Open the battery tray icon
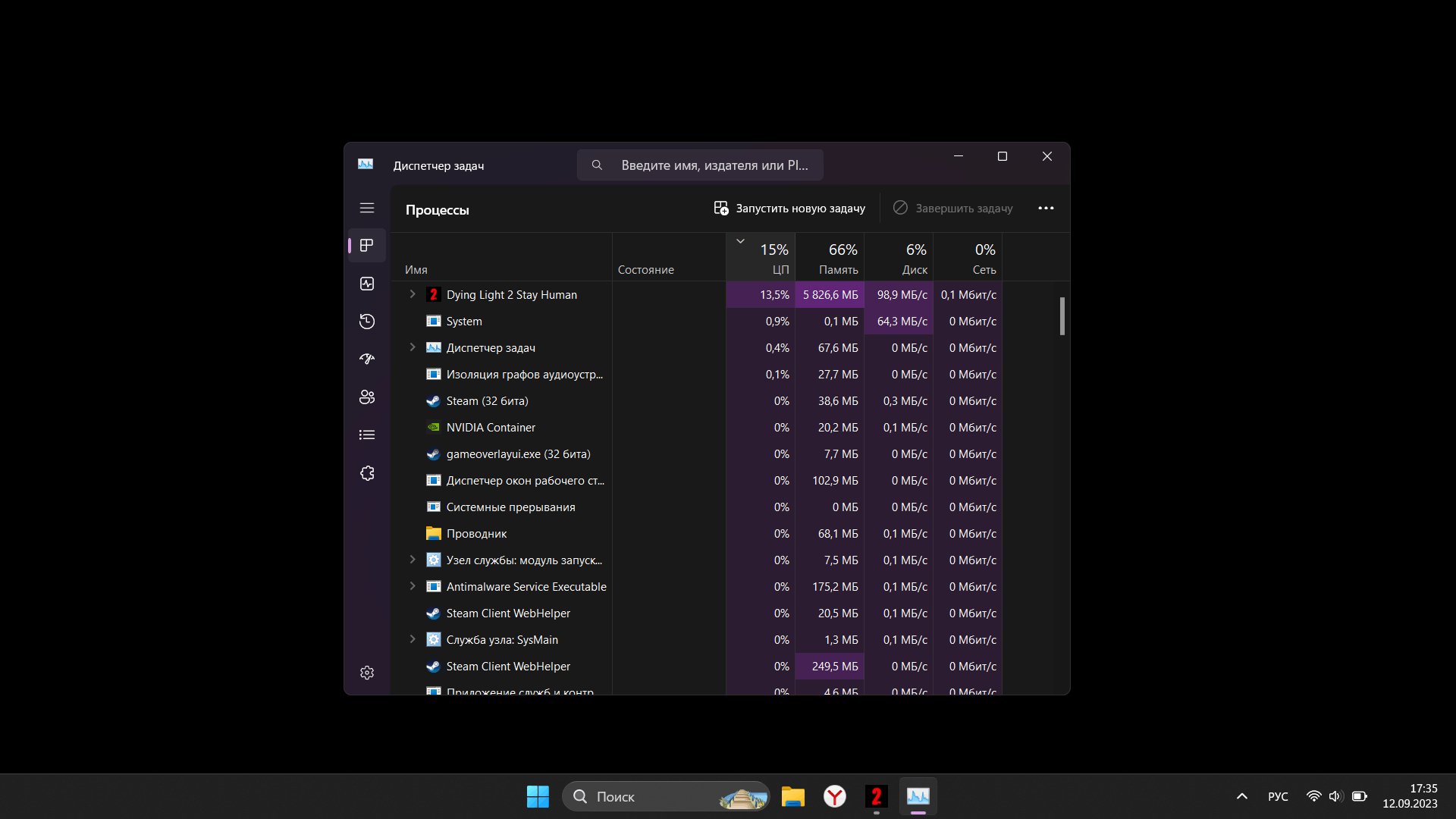Viewport: 1456px width, 819px height. tap(1360, 796)
